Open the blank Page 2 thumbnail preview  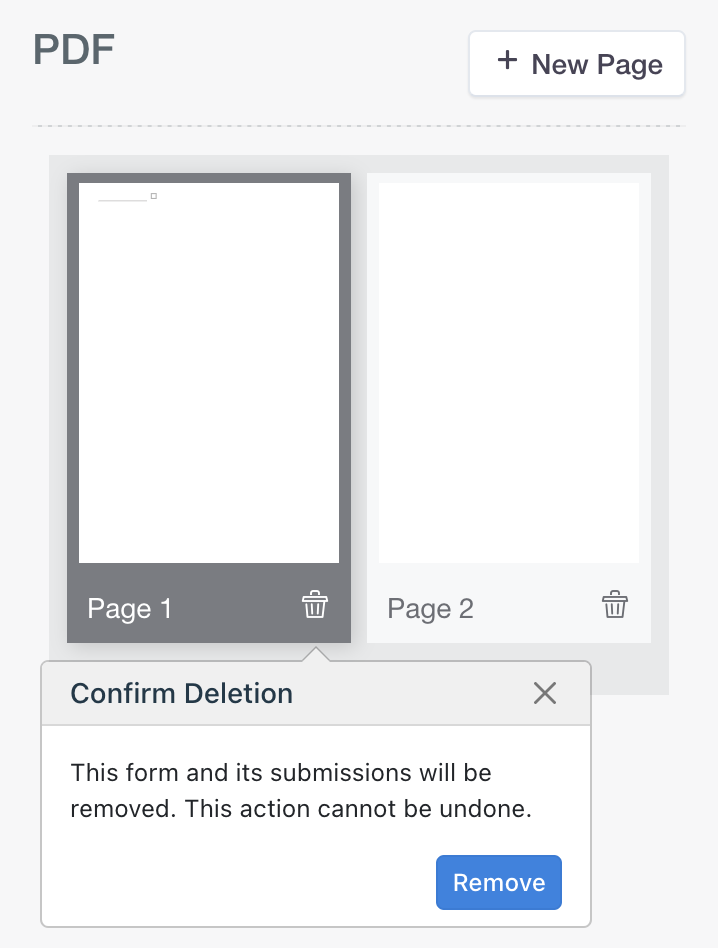(x=509, y=372)
